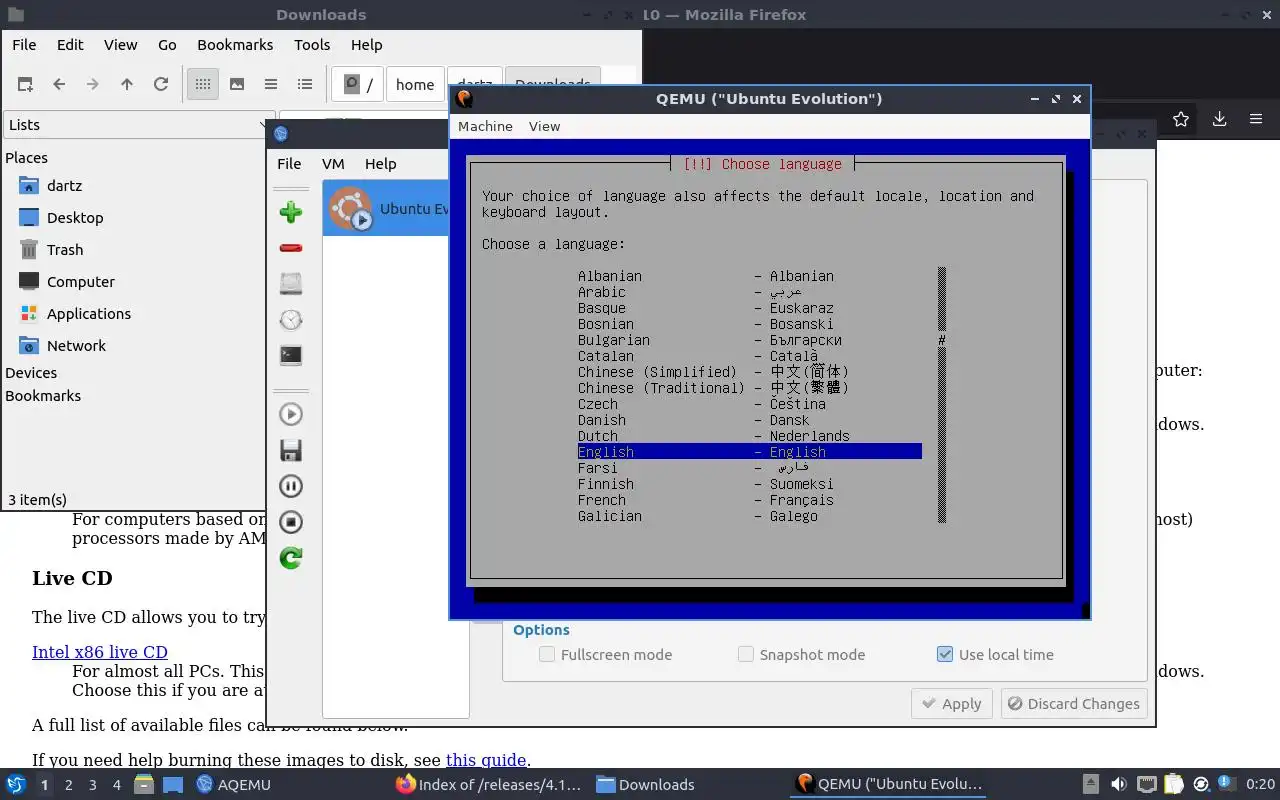Pause the running virtual machine

pyautogui.click(x=291, y=486)
